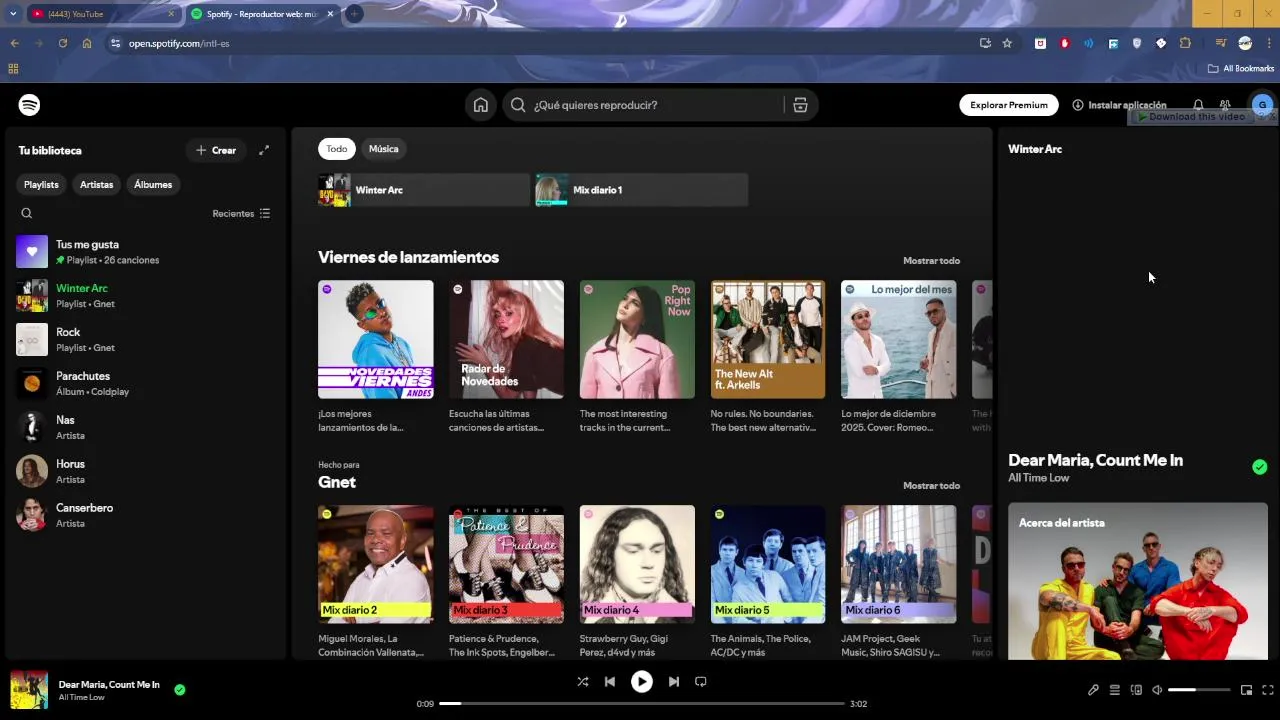
Task: Click Explorar Premium button
Action: point(1009,105)
